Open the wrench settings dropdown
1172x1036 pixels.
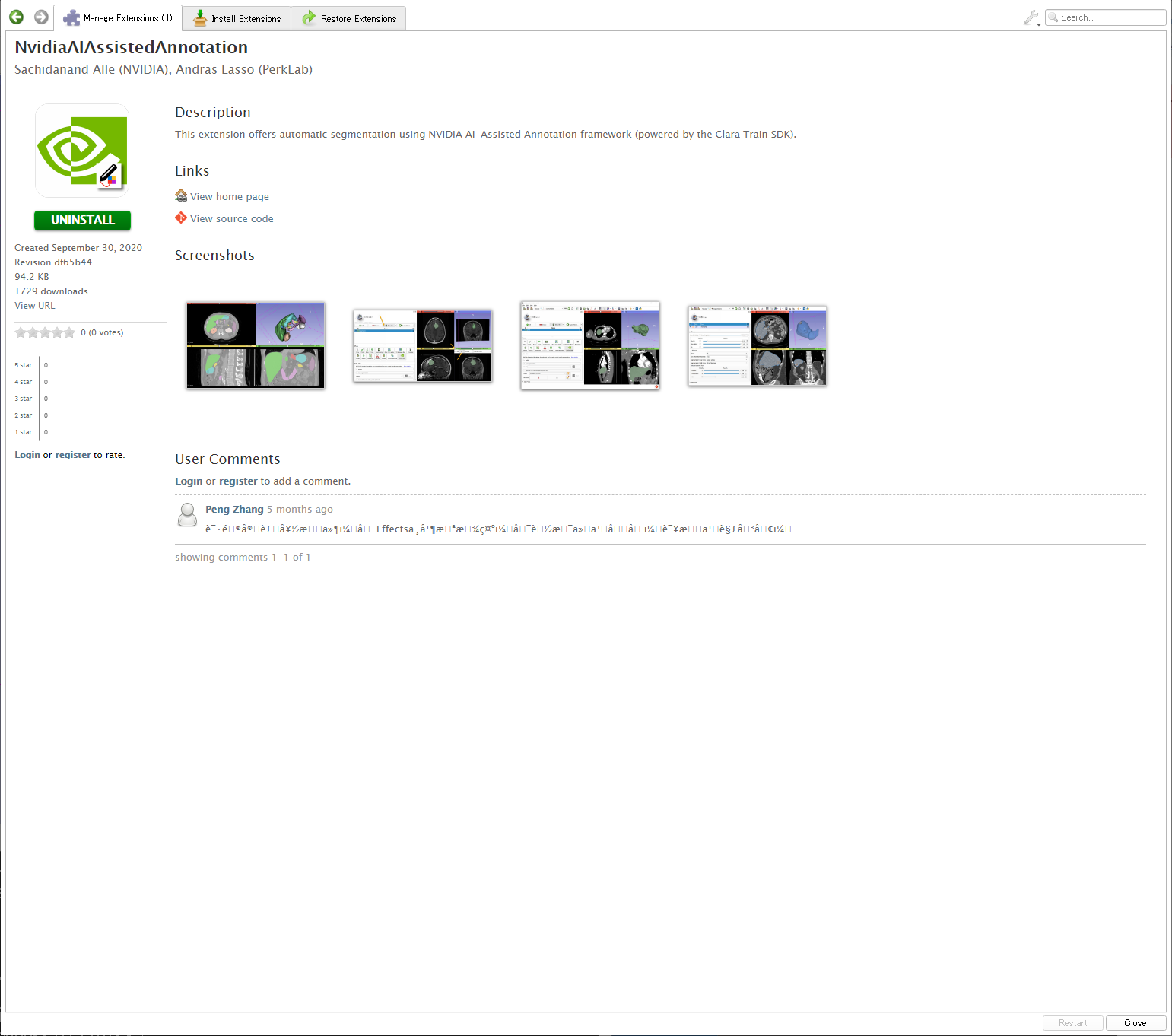[1032, 17]
